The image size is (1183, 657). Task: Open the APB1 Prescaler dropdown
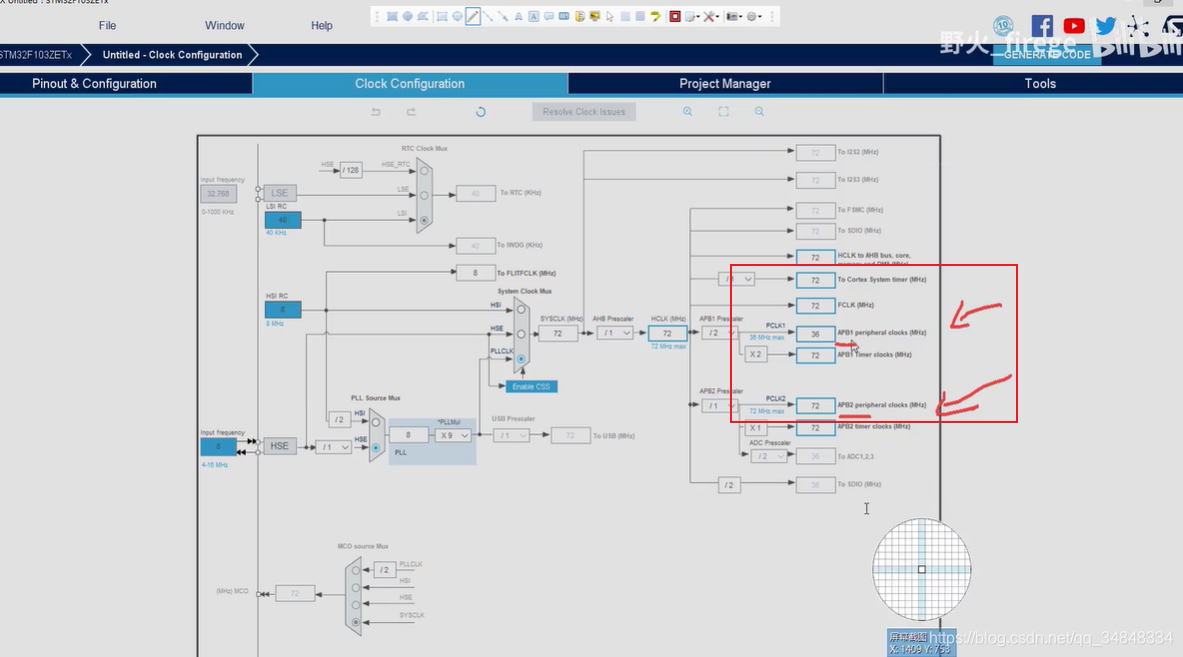718,333
